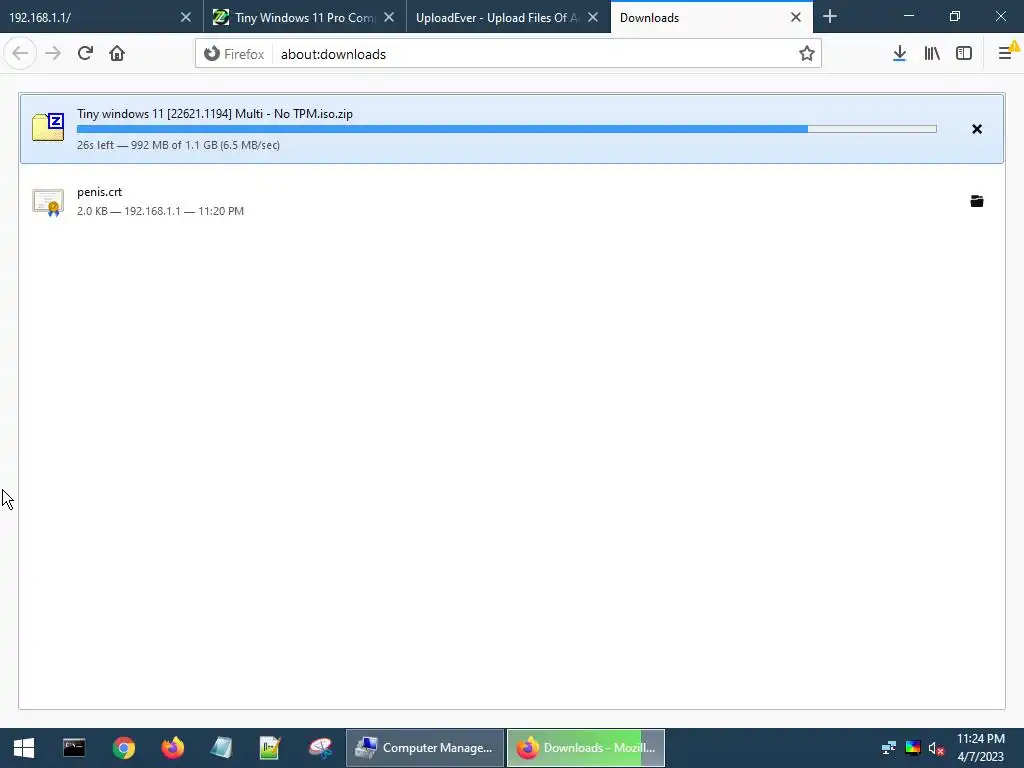Viewport: 1024px width, 768px height.
Task: Click the forward navigation arrow
Action: [x=53, y=54]
